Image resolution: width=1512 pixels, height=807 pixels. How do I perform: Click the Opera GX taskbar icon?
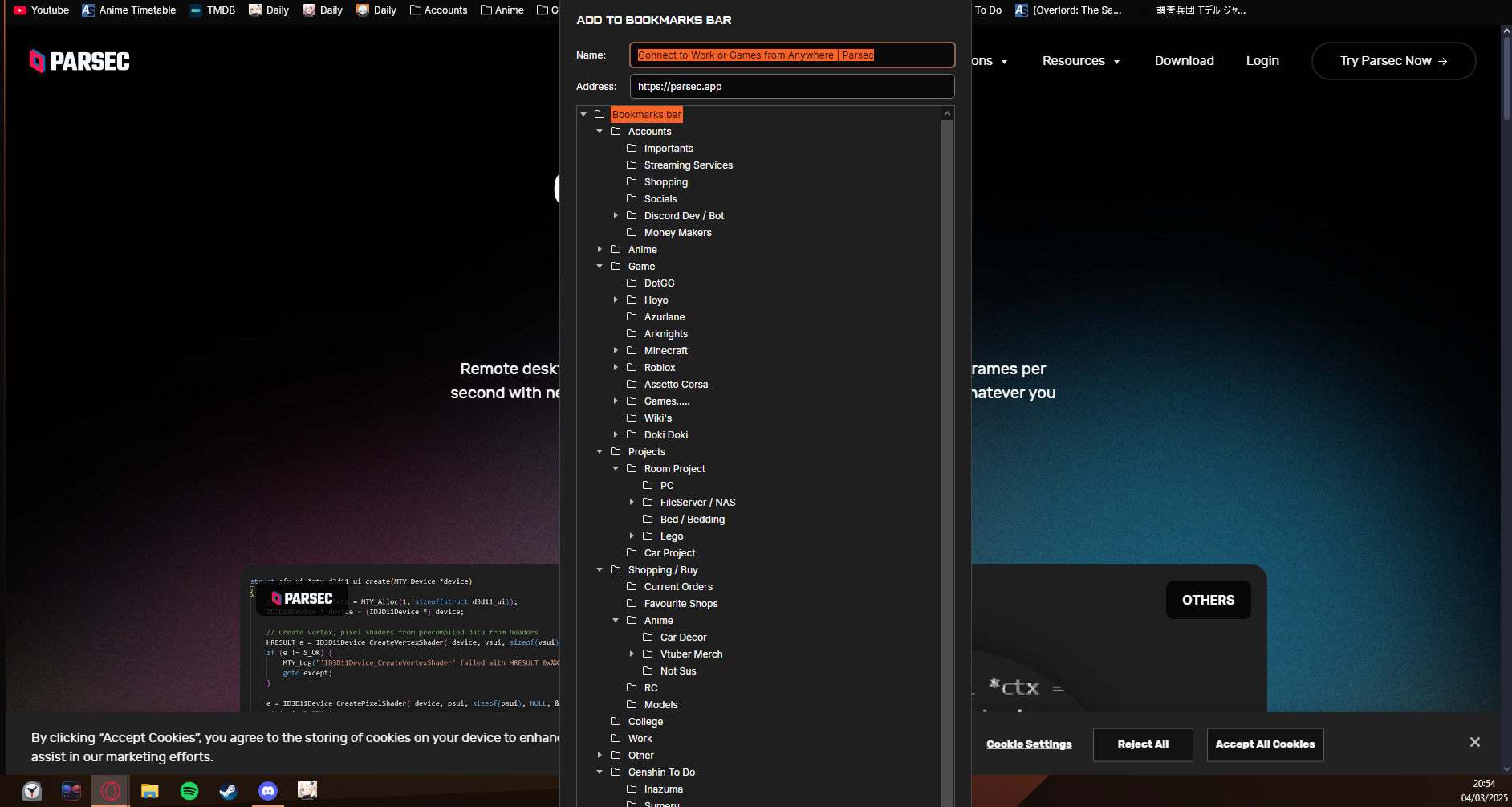[111, 791]
